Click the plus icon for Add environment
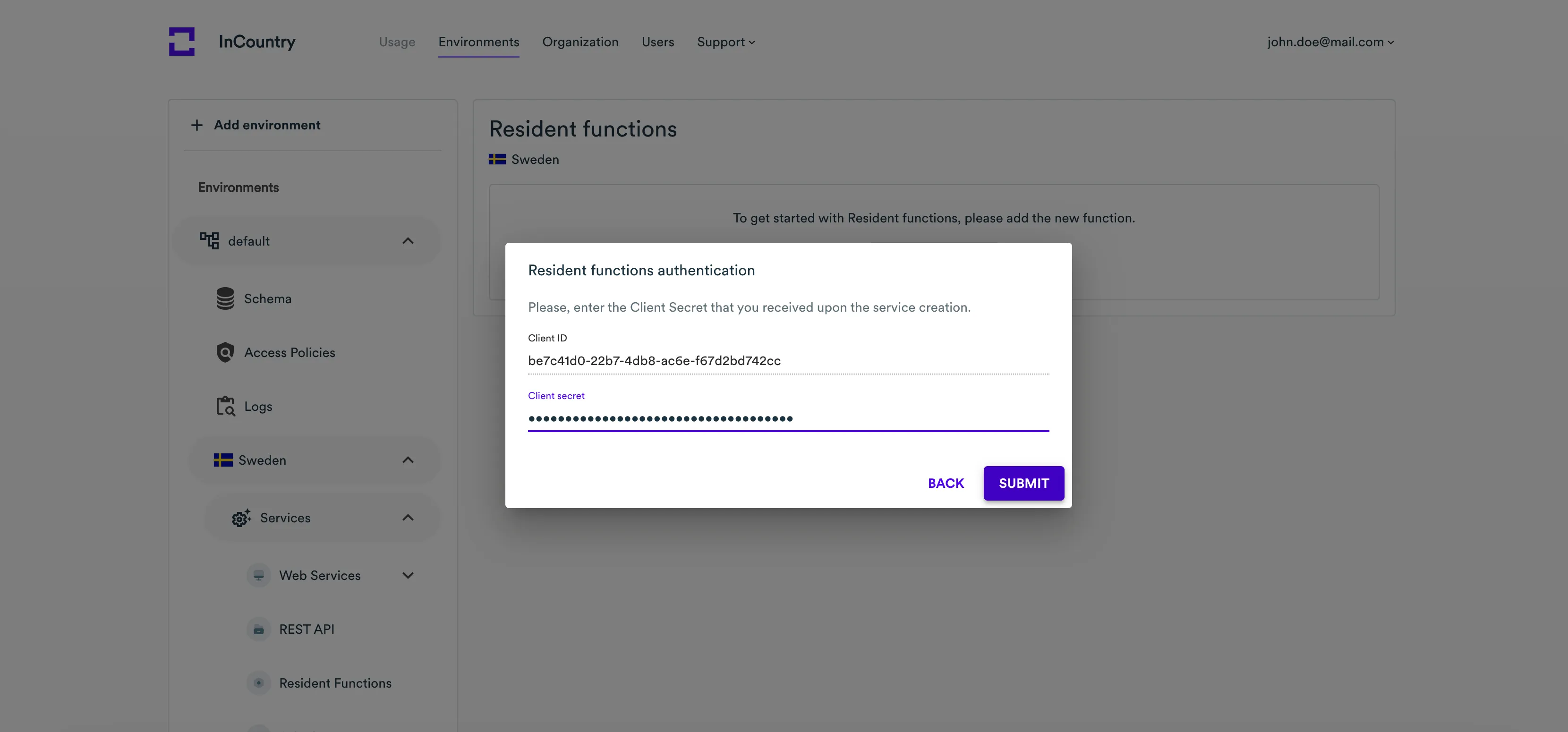The width and height of the screenshot is (1568, 732). tap(196, 125)
